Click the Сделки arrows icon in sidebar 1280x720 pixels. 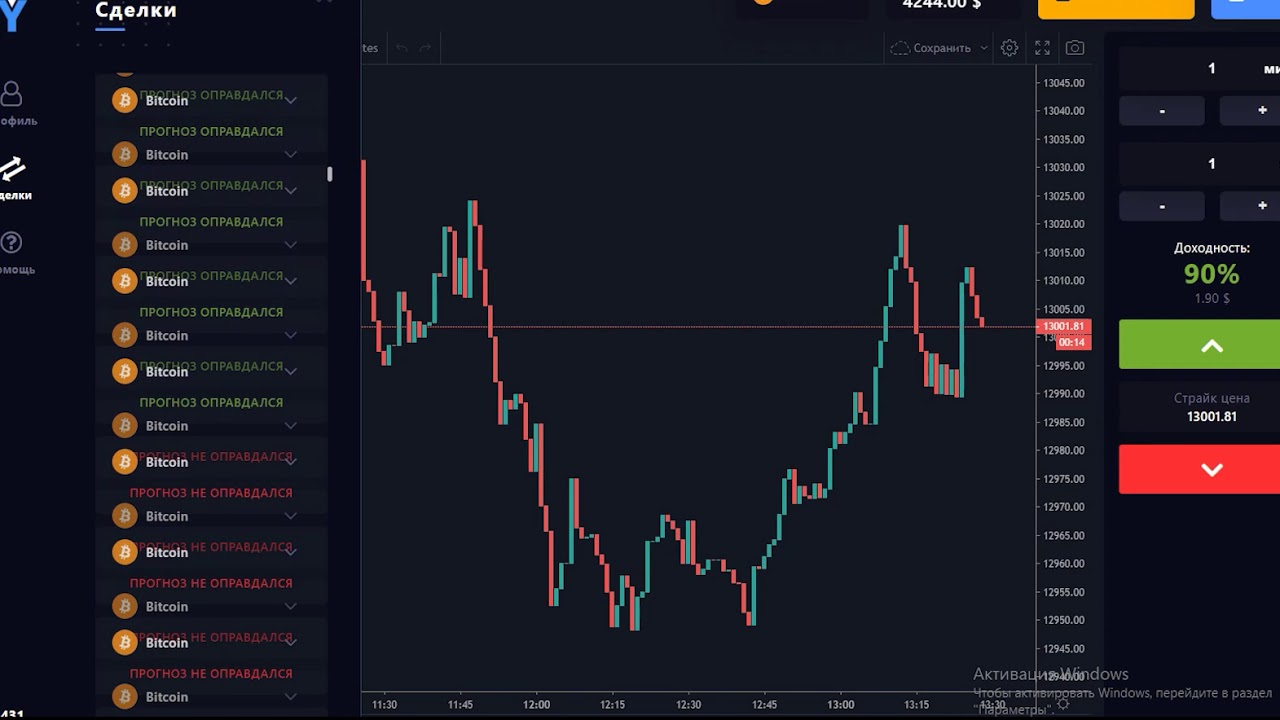coord(12,170)
